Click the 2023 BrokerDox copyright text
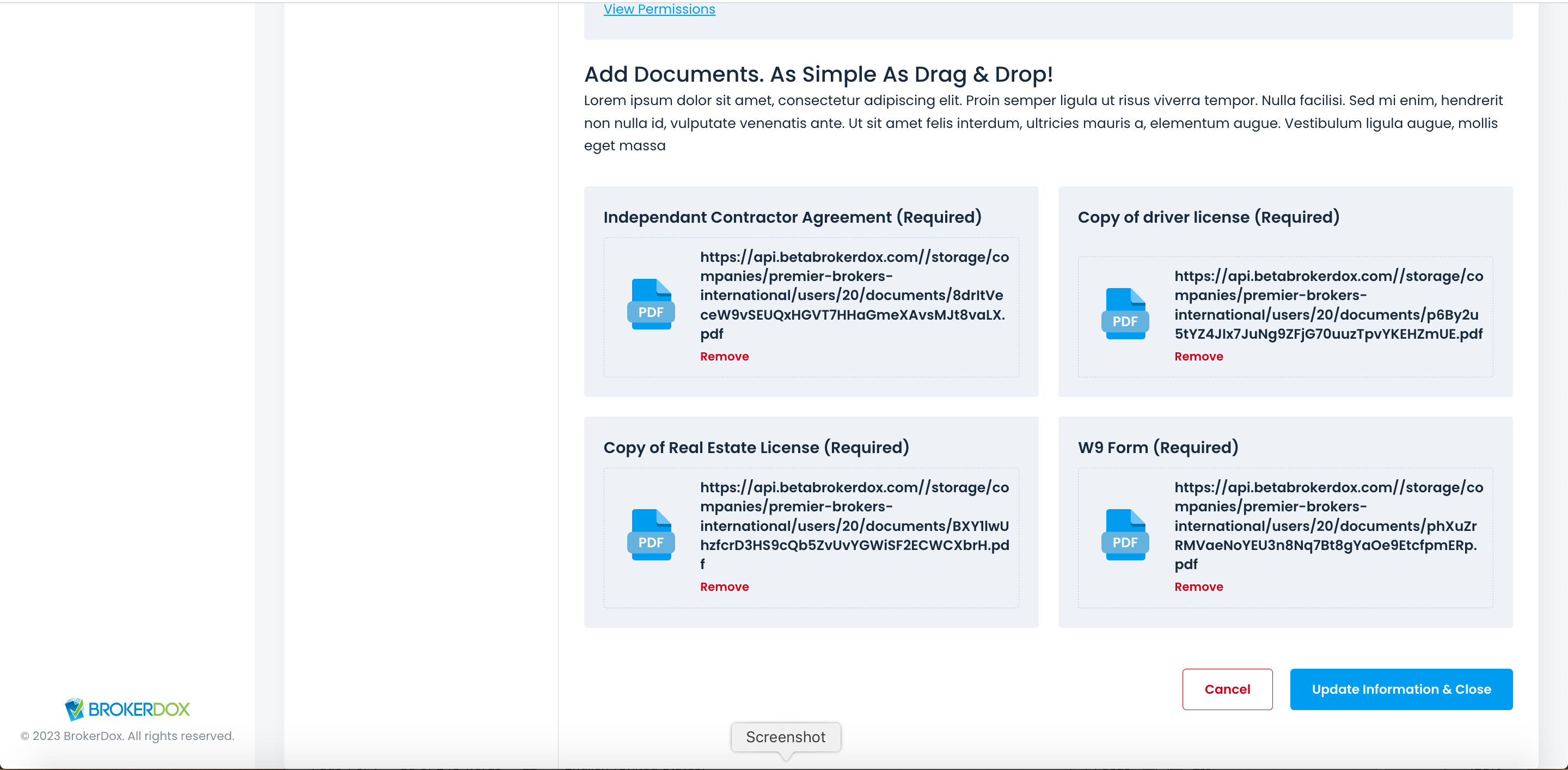Viewport: 1568px width, 770px height. coord(127,736)
